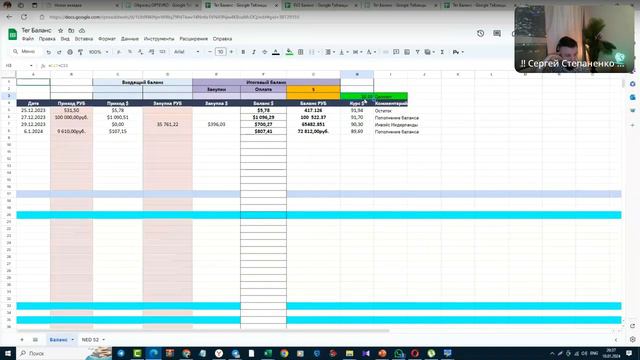The width and height of the screenshot is (640, 360).
Task: Open the name box dropdown arrow
Action: pyautogui.click(x=31, y=66)
